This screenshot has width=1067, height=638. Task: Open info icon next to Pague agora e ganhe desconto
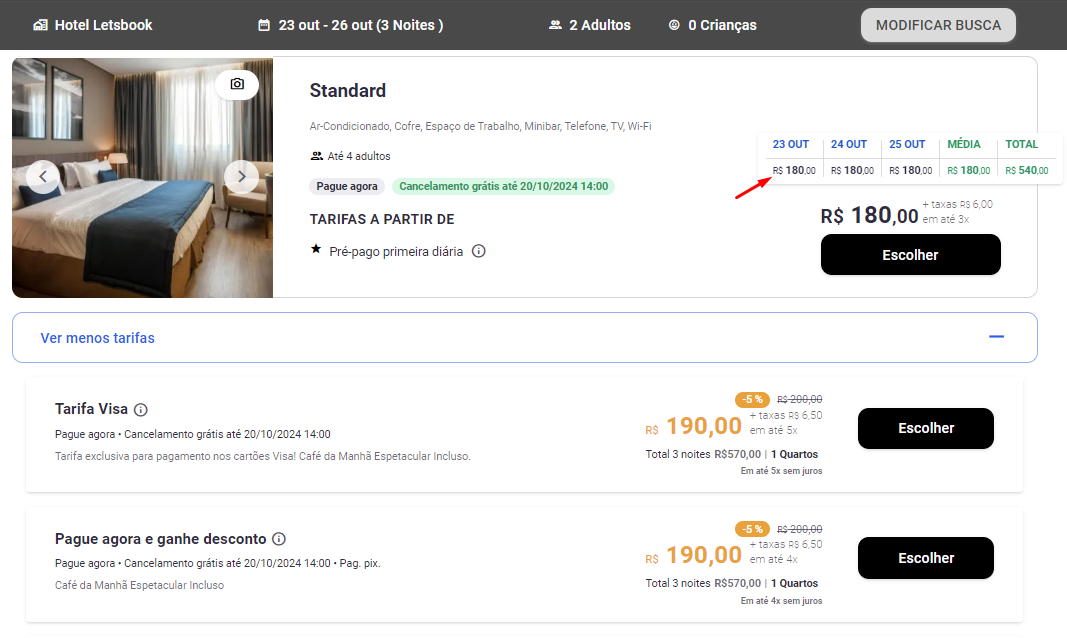tap(279, 539)
